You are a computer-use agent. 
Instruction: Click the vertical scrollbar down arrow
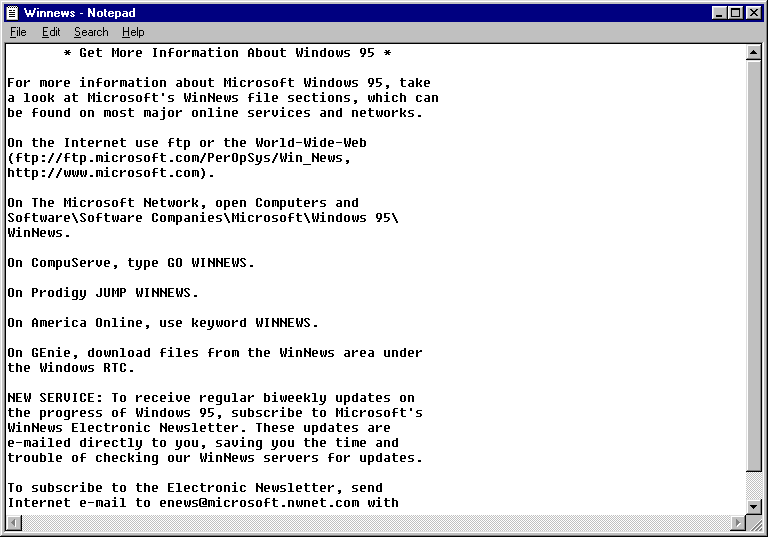pos(753,507)
